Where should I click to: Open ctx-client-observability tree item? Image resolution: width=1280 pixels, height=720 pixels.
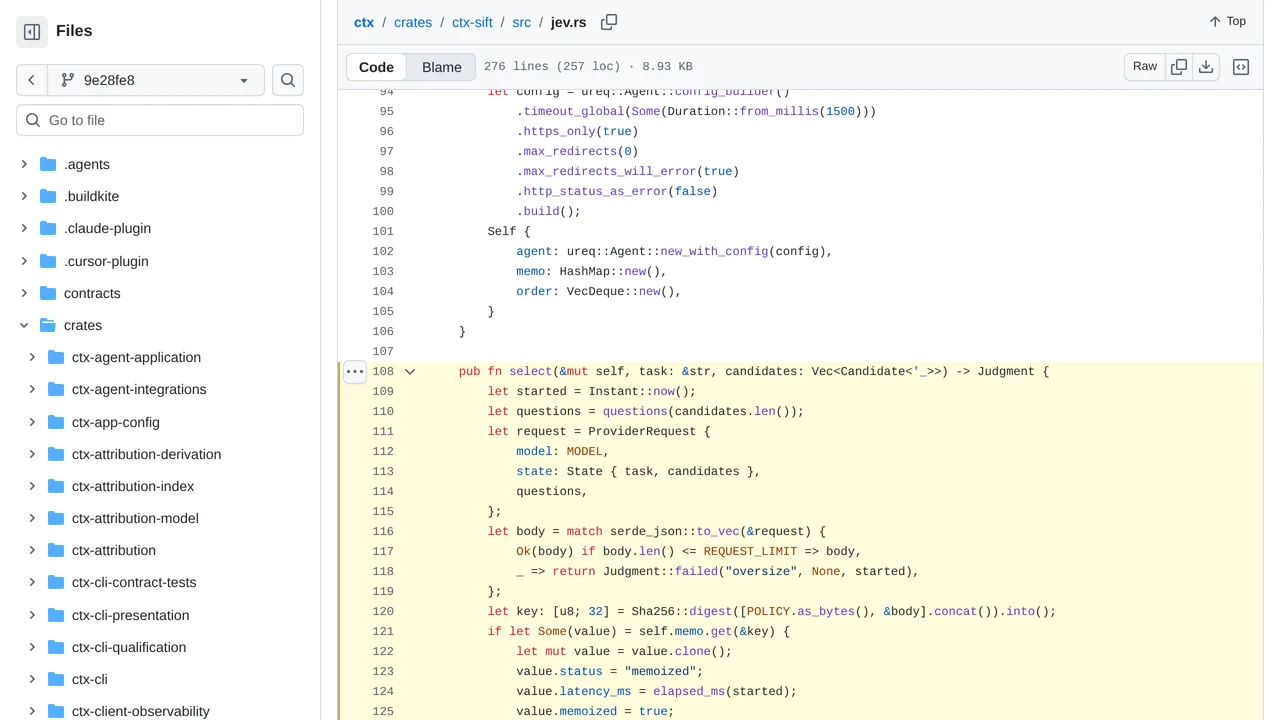tap(141, 711)
